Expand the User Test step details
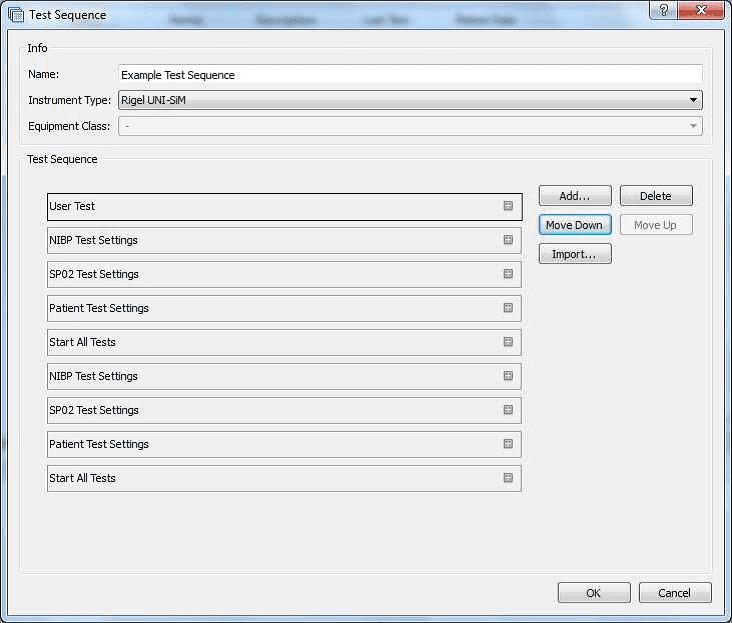This screenshot has height=623, width=732. click(508, 206)
